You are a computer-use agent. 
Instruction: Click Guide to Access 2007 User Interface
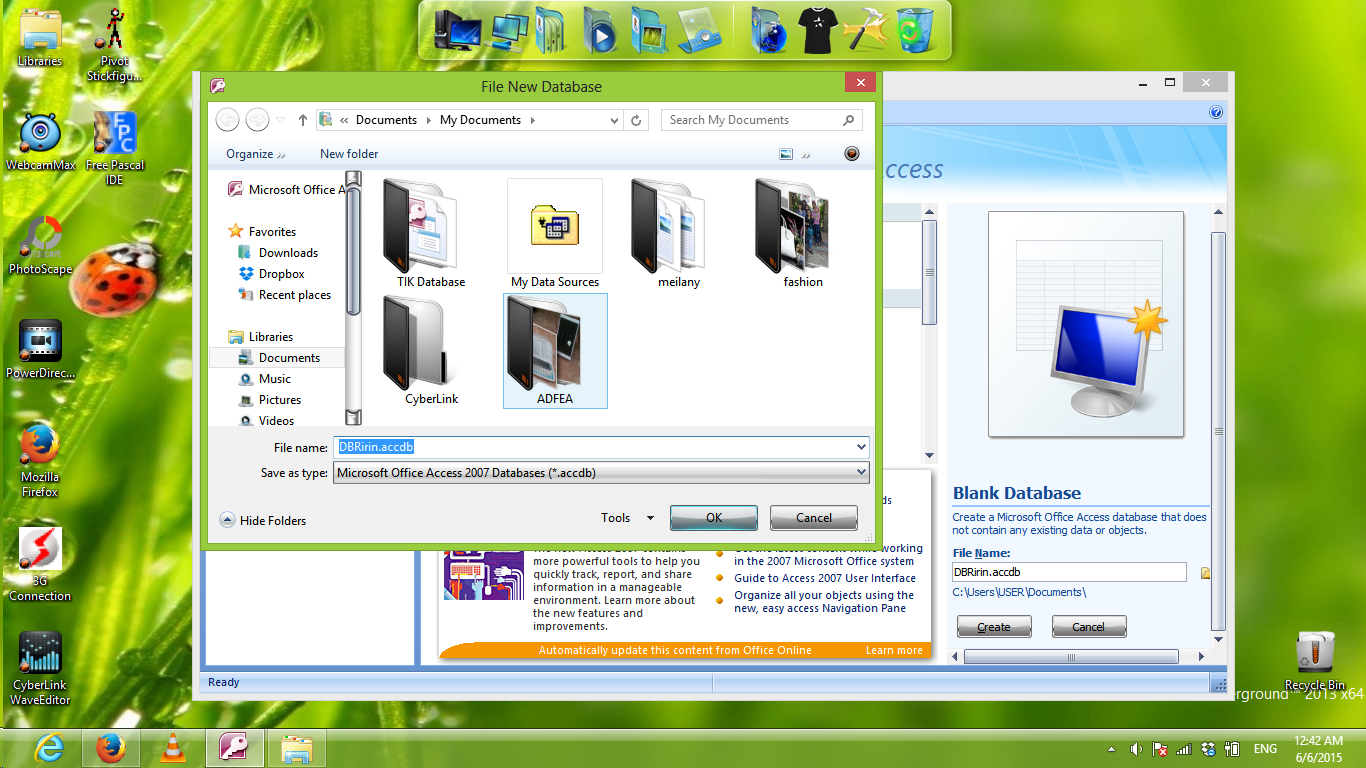pos(825,578)
